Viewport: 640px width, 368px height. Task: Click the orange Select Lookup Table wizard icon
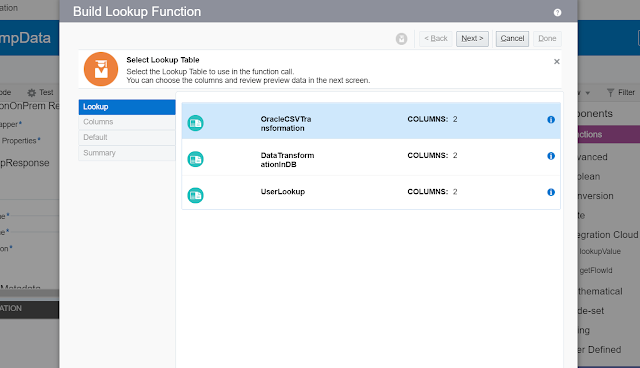pos(101,69)
